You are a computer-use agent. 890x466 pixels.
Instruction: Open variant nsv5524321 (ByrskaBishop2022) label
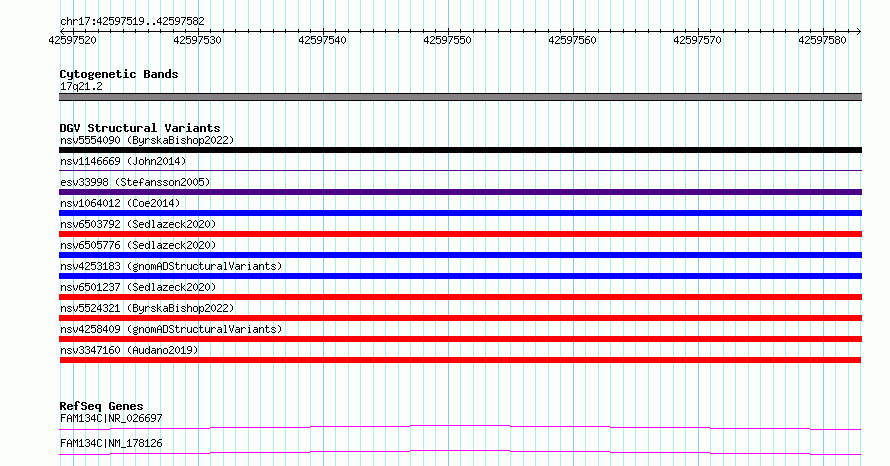click(x=147, y=308)
